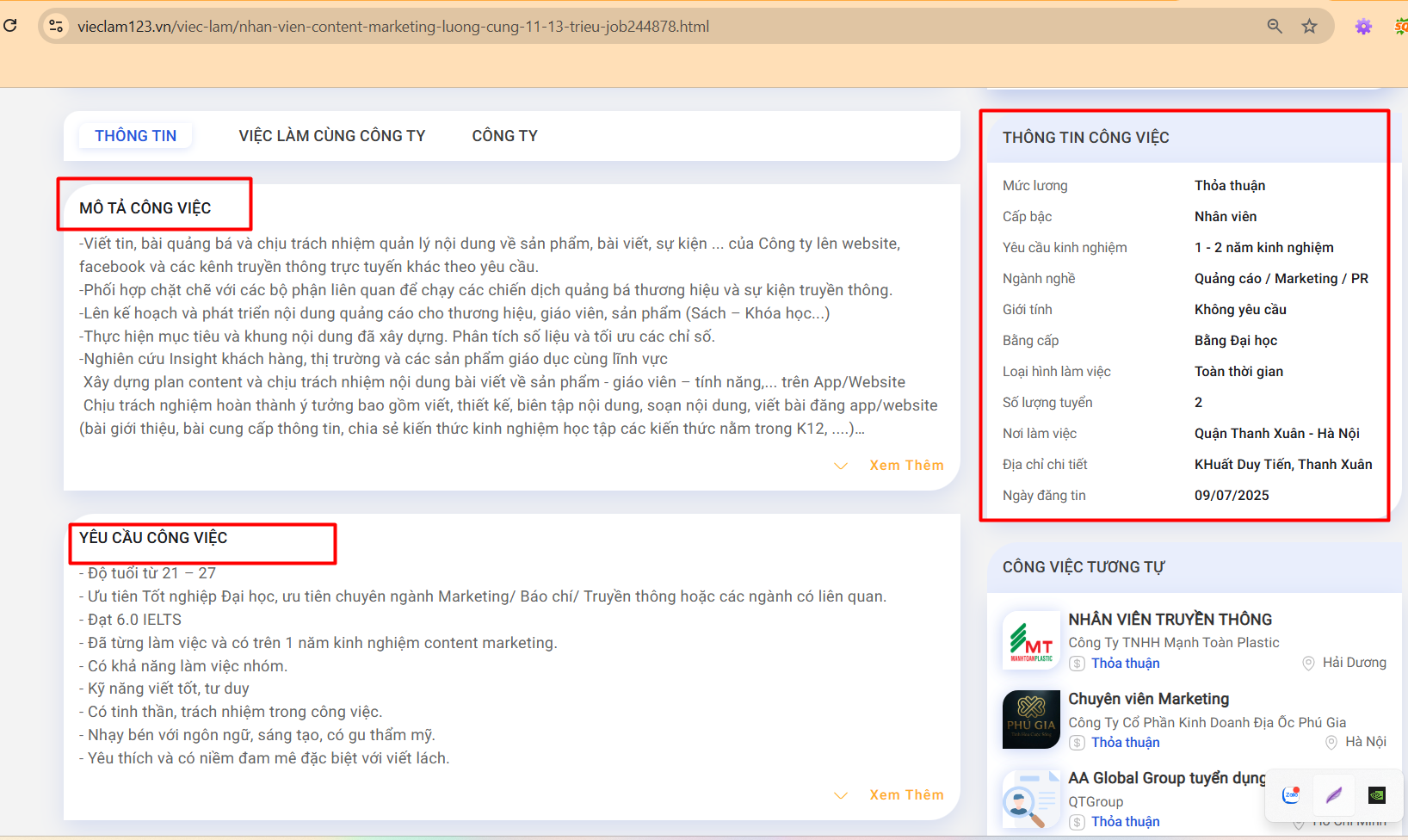The height and width of the screenshot is (840, 1408).
Task: Expand job description with Xem Thêm
Action: 906,465
